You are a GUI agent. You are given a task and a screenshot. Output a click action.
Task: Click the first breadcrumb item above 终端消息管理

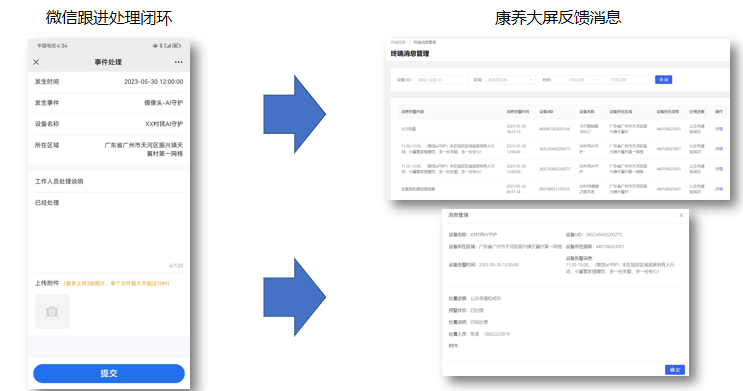point(398,43)
